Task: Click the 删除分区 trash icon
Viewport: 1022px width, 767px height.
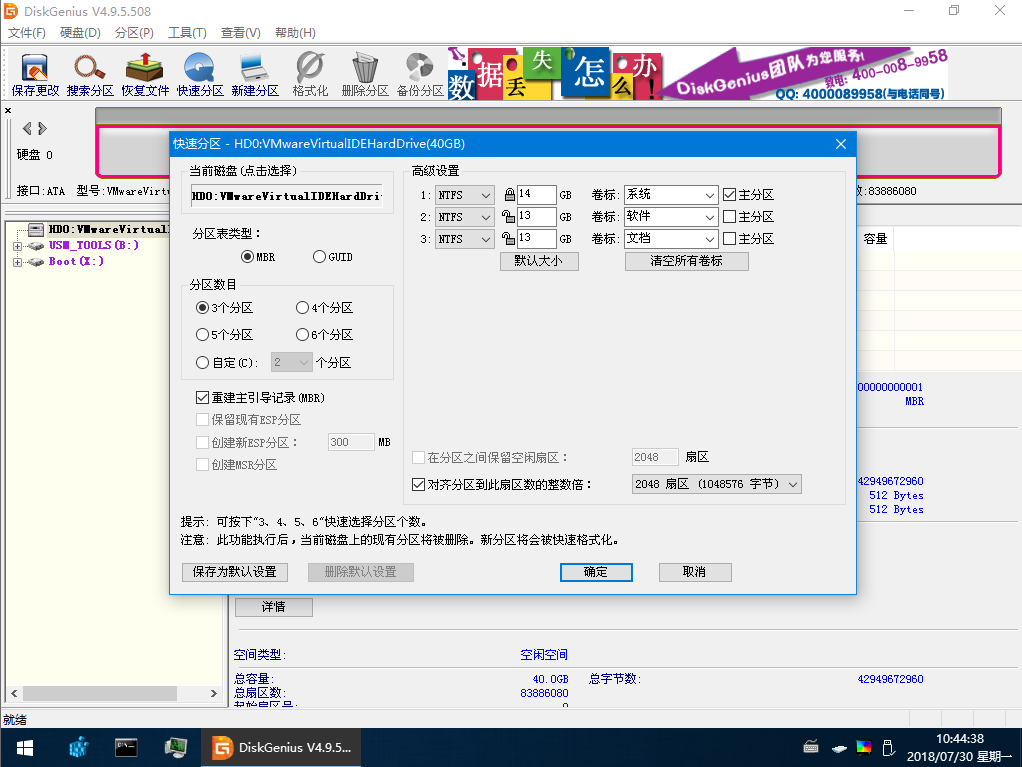Action: [x=365, y=75]
